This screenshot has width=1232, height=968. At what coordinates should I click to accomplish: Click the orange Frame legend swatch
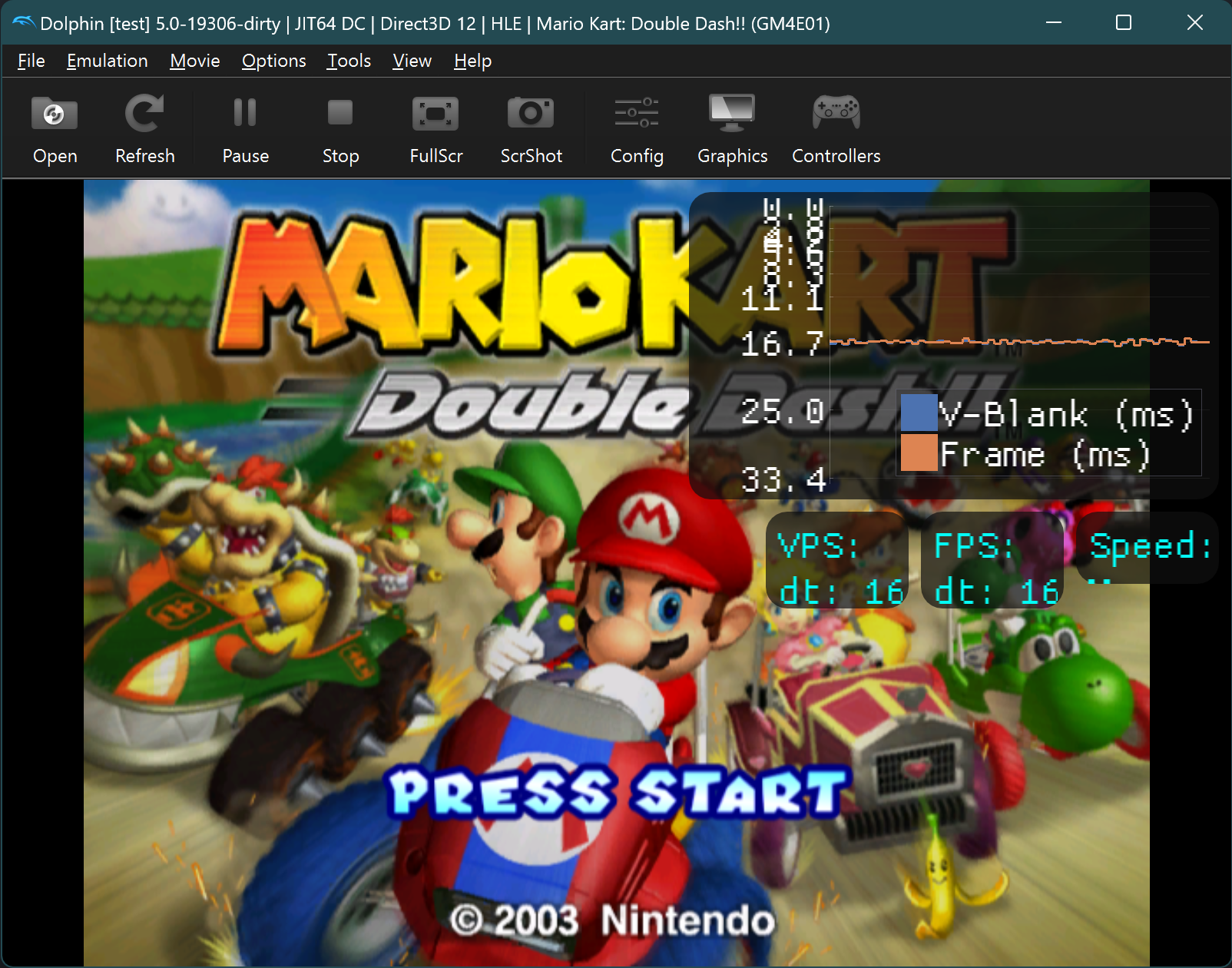pos(919,453)
